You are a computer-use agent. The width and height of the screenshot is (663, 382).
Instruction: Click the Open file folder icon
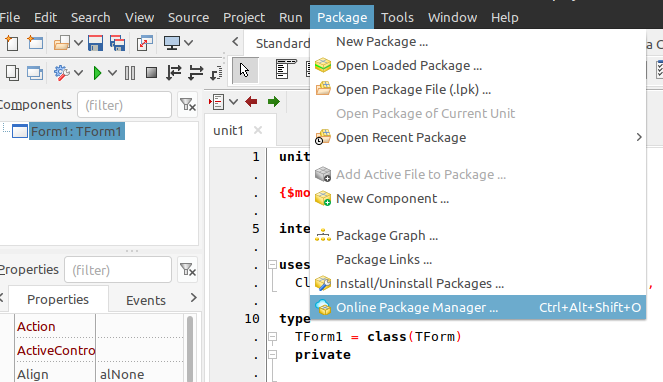pyautogui.click(x=62, y=43)
